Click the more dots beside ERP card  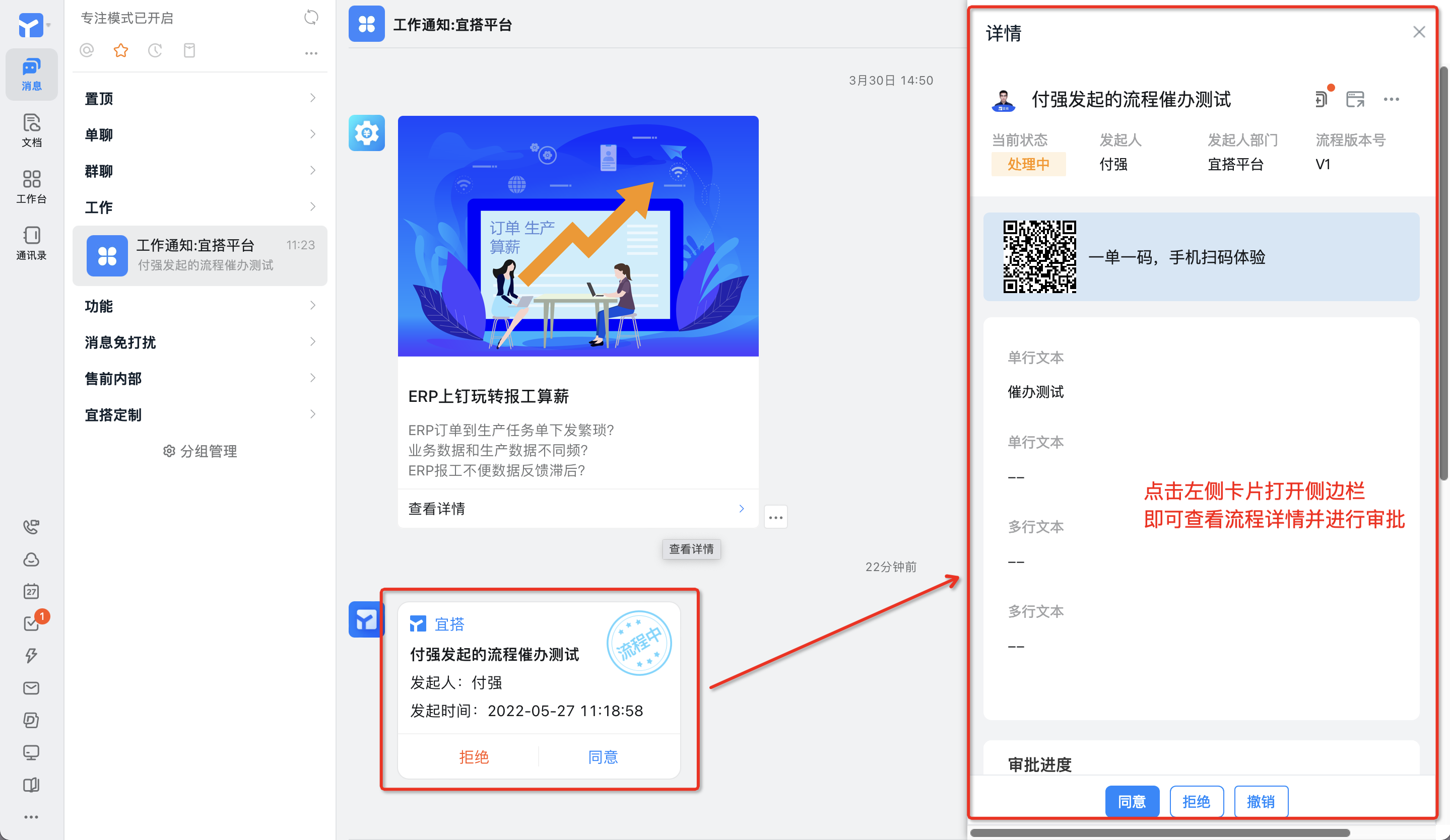point(776,517)
